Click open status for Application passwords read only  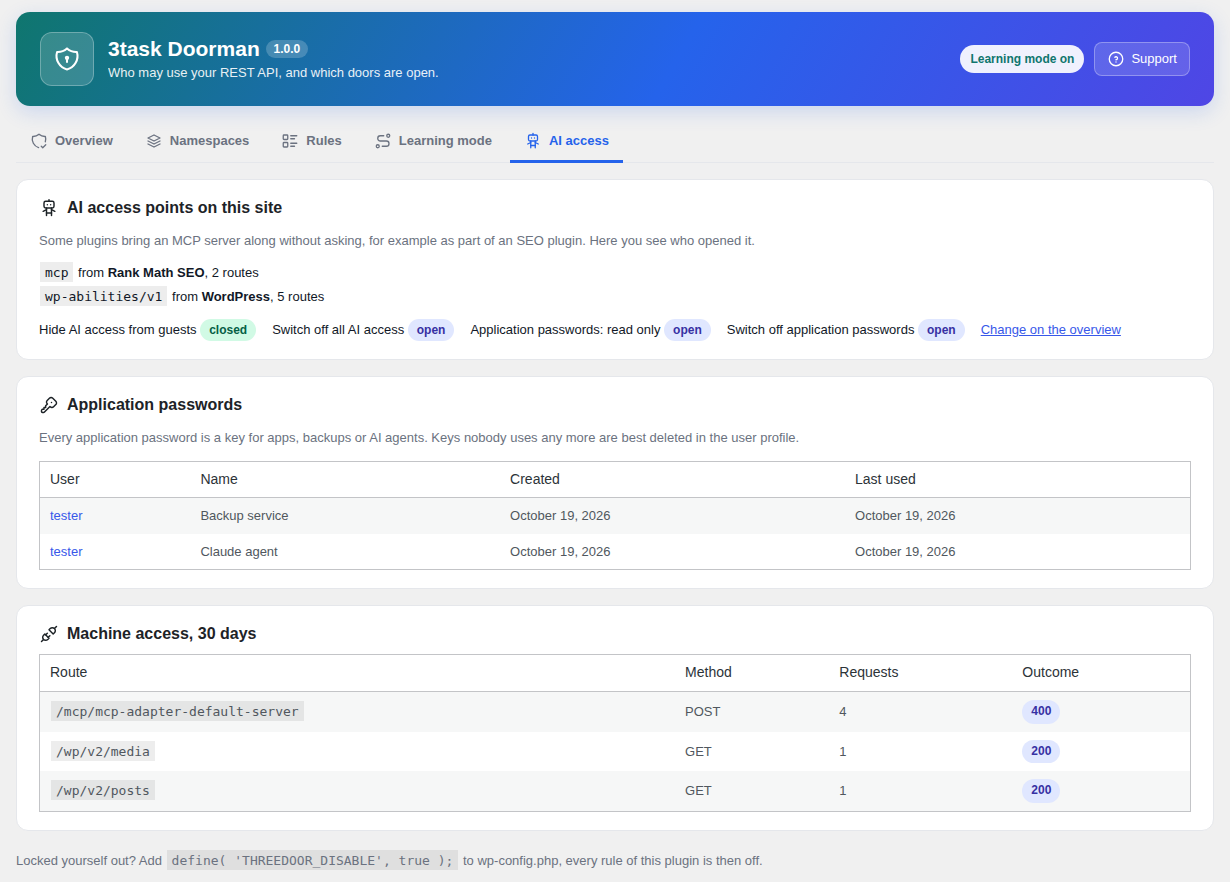pyautogui.click(x=687, y=330)
